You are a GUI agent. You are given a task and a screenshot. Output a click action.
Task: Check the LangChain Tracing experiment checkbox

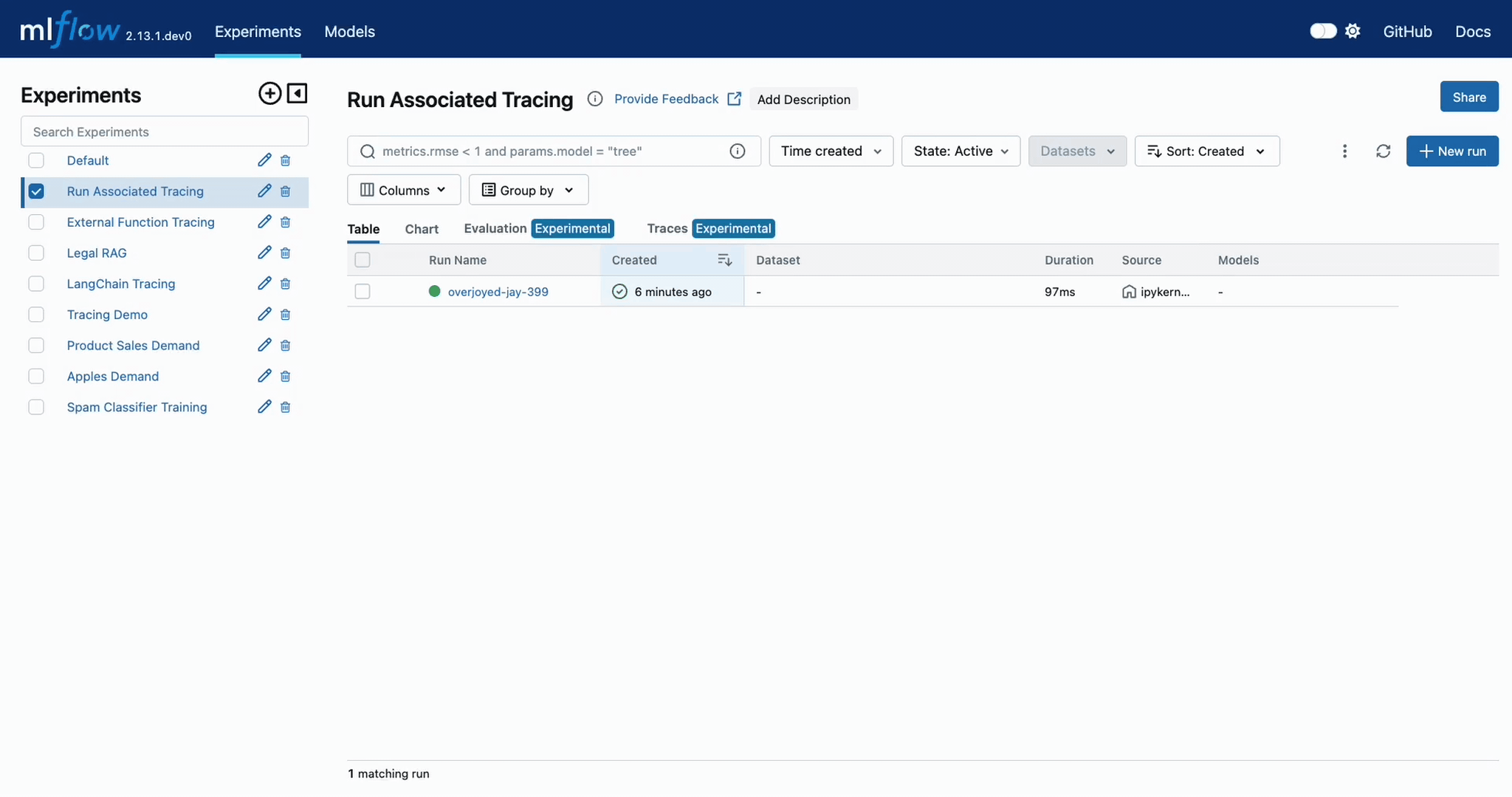[x=36, y=284]
